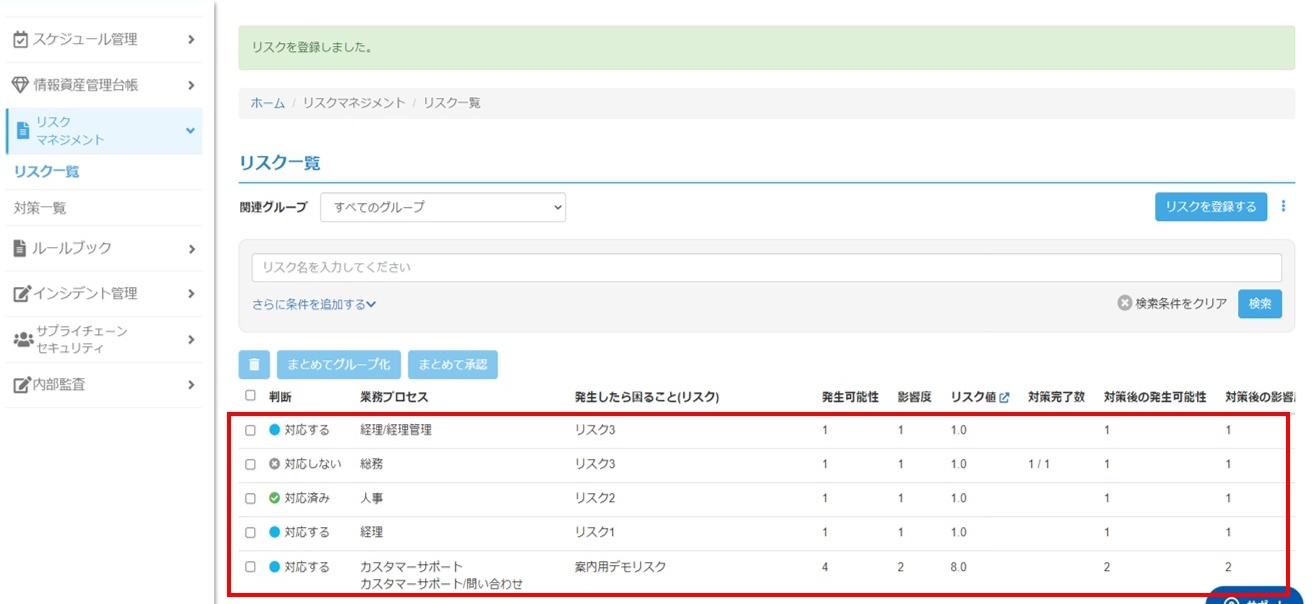The width and height of the screenshot is (1312, 604).
Task: Click 案内用デモリスク risk name cell
Action: click(620, 567)
